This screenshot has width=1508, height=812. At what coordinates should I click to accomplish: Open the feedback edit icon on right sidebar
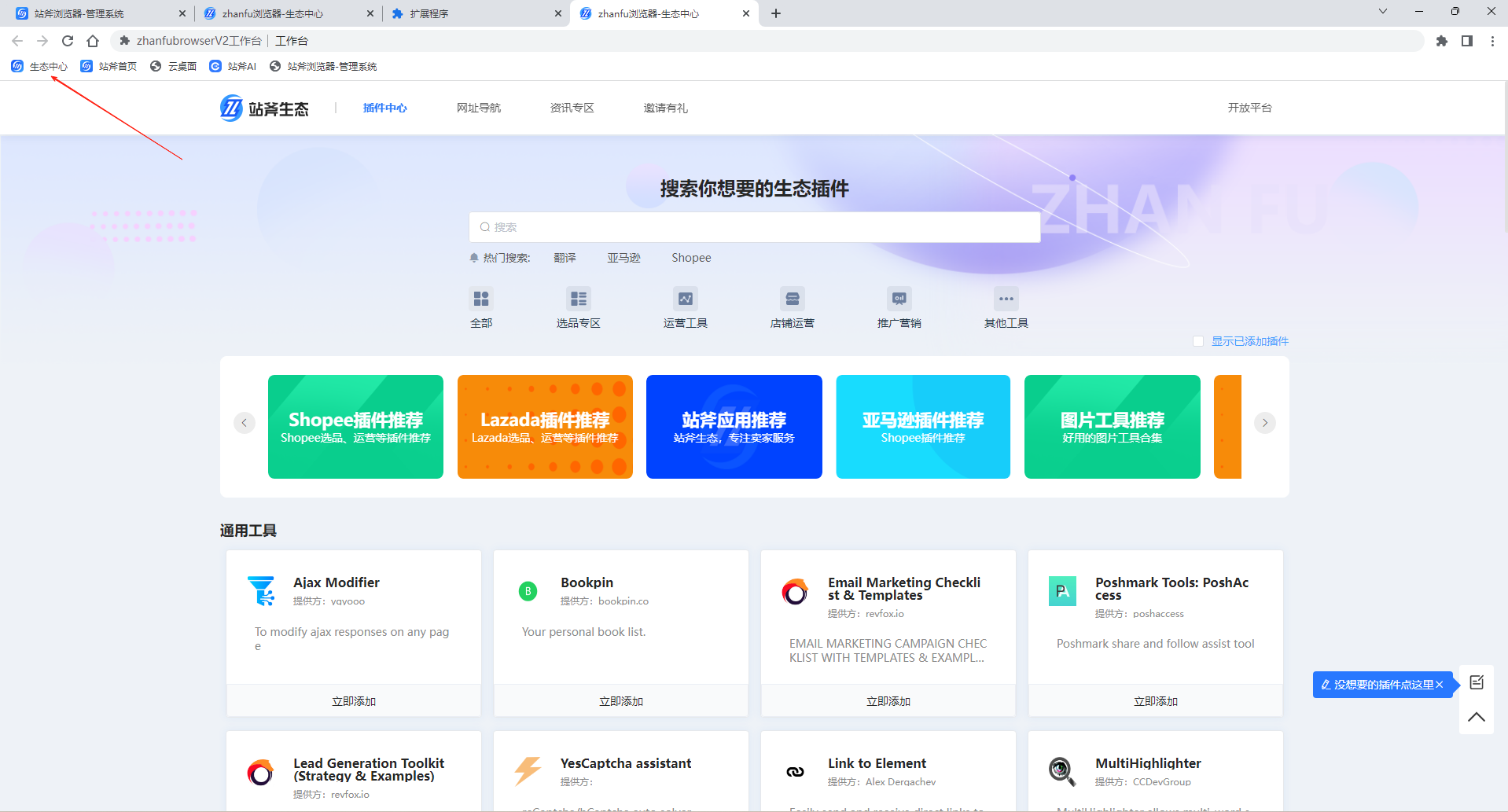click(1477, 682)
